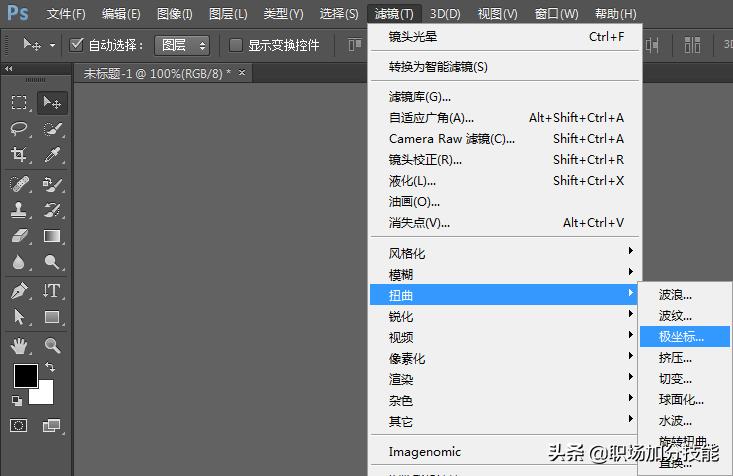Select the Spot Healing Brush tool
Image resolution: width=733 pixels, height=476 pixels.
pyautogui.click(x=19, y=184)
